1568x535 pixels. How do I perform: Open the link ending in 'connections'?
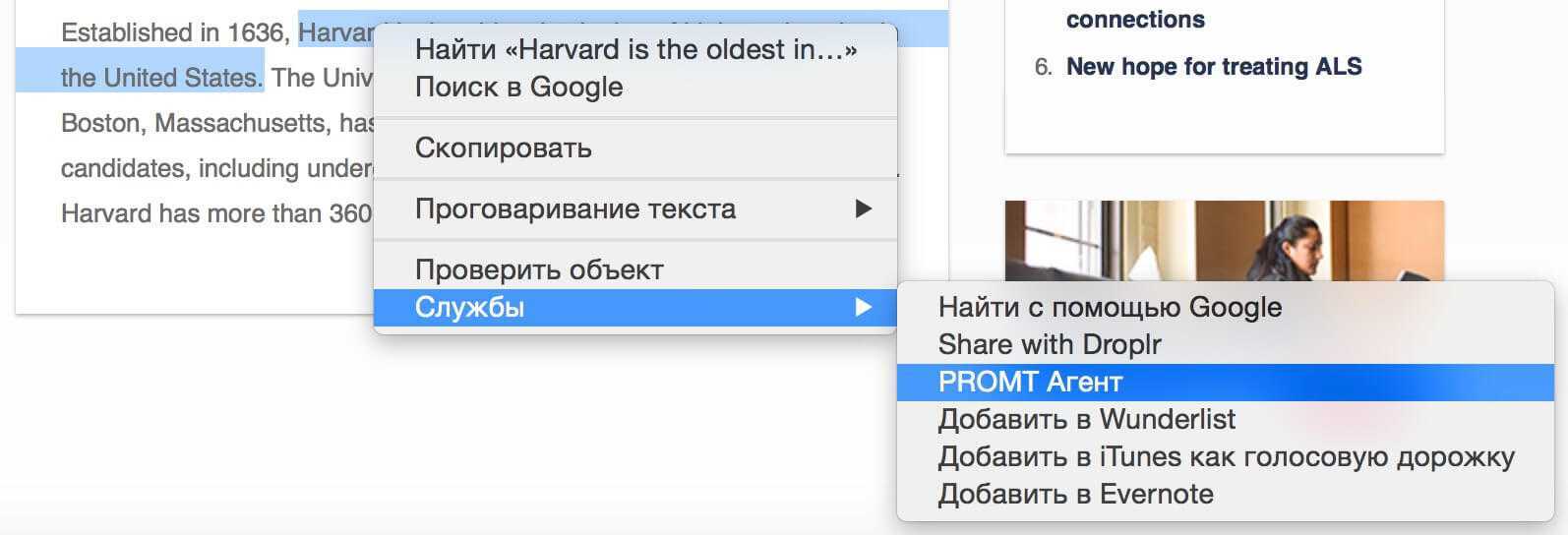click(1135, 19)
